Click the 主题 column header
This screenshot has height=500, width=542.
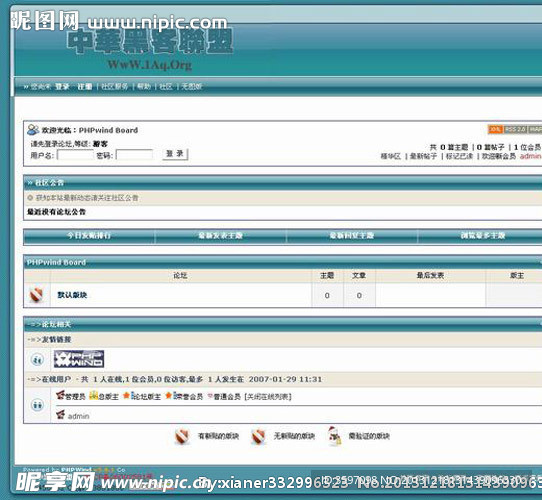[x=327, y=276]
